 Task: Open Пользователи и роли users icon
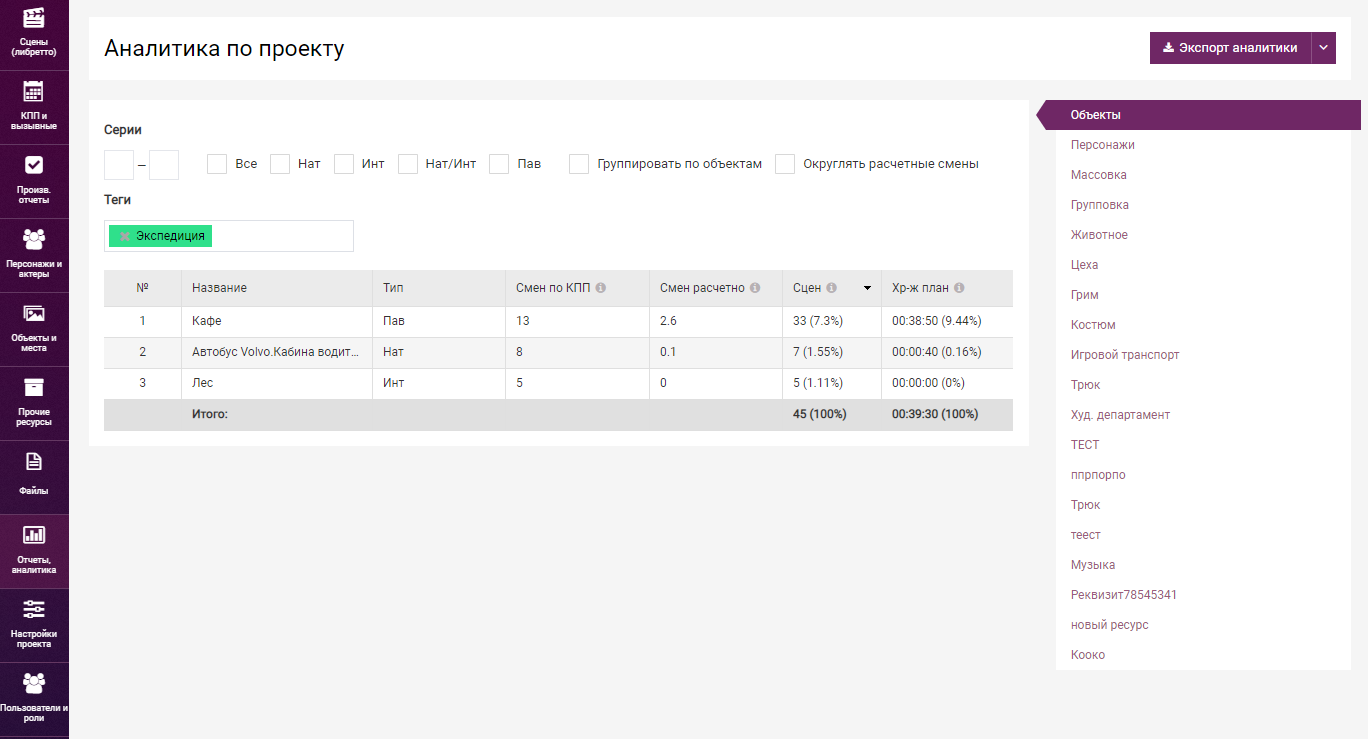click(34, 683)
